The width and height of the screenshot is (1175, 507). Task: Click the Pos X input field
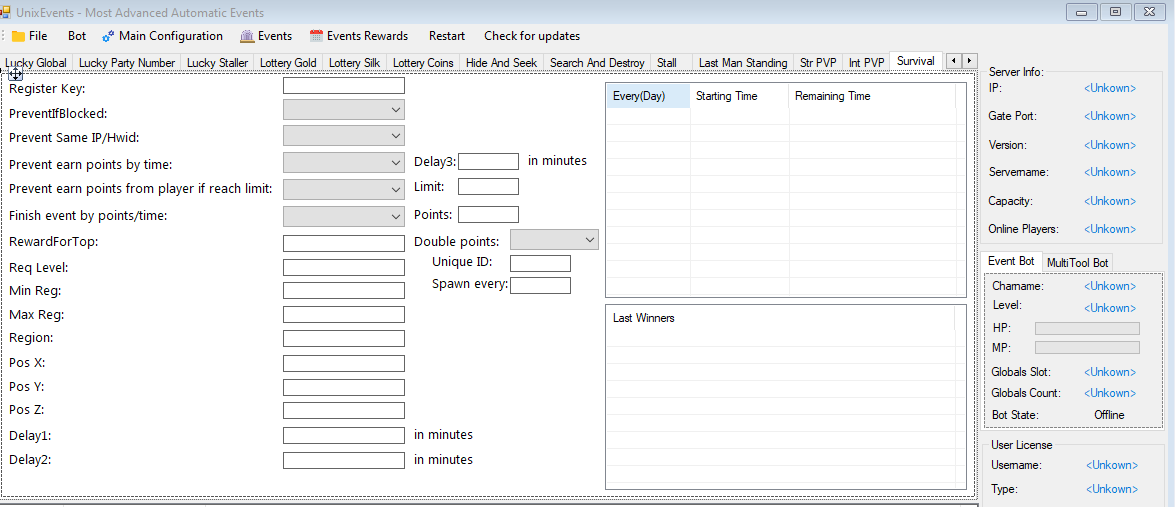click(343, 363)
